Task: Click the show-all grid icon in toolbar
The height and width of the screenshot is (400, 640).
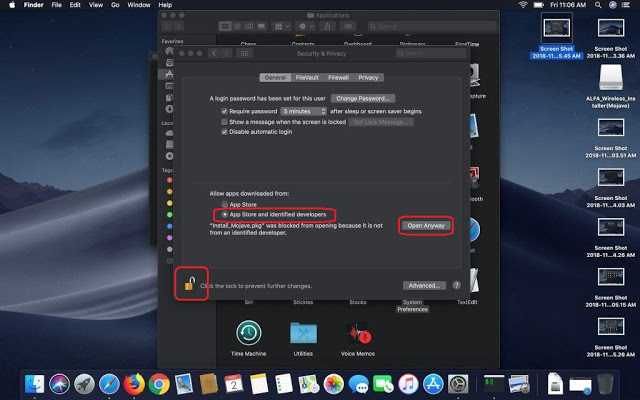Action: (243, 53)
